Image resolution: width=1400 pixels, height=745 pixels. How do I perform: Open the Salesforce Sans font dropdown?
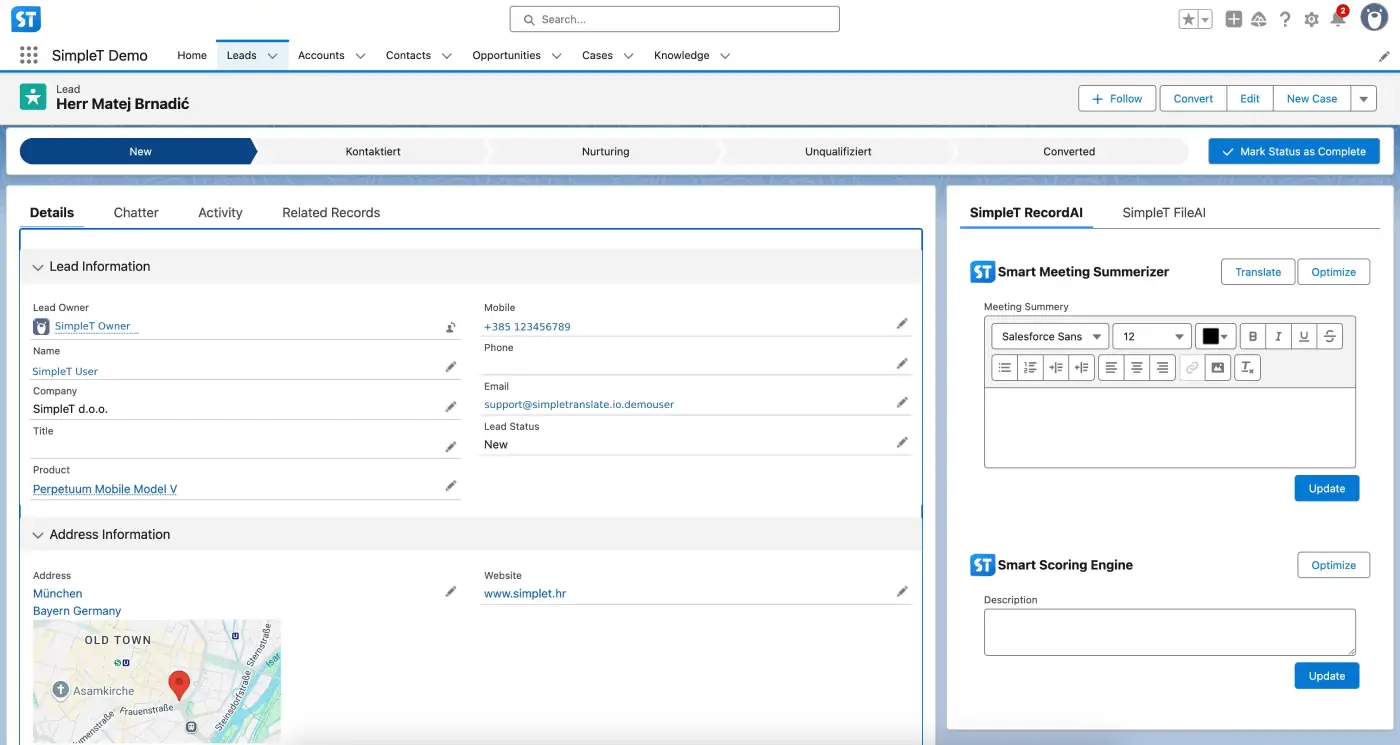pyautogui.click(x=1050, y=337)
